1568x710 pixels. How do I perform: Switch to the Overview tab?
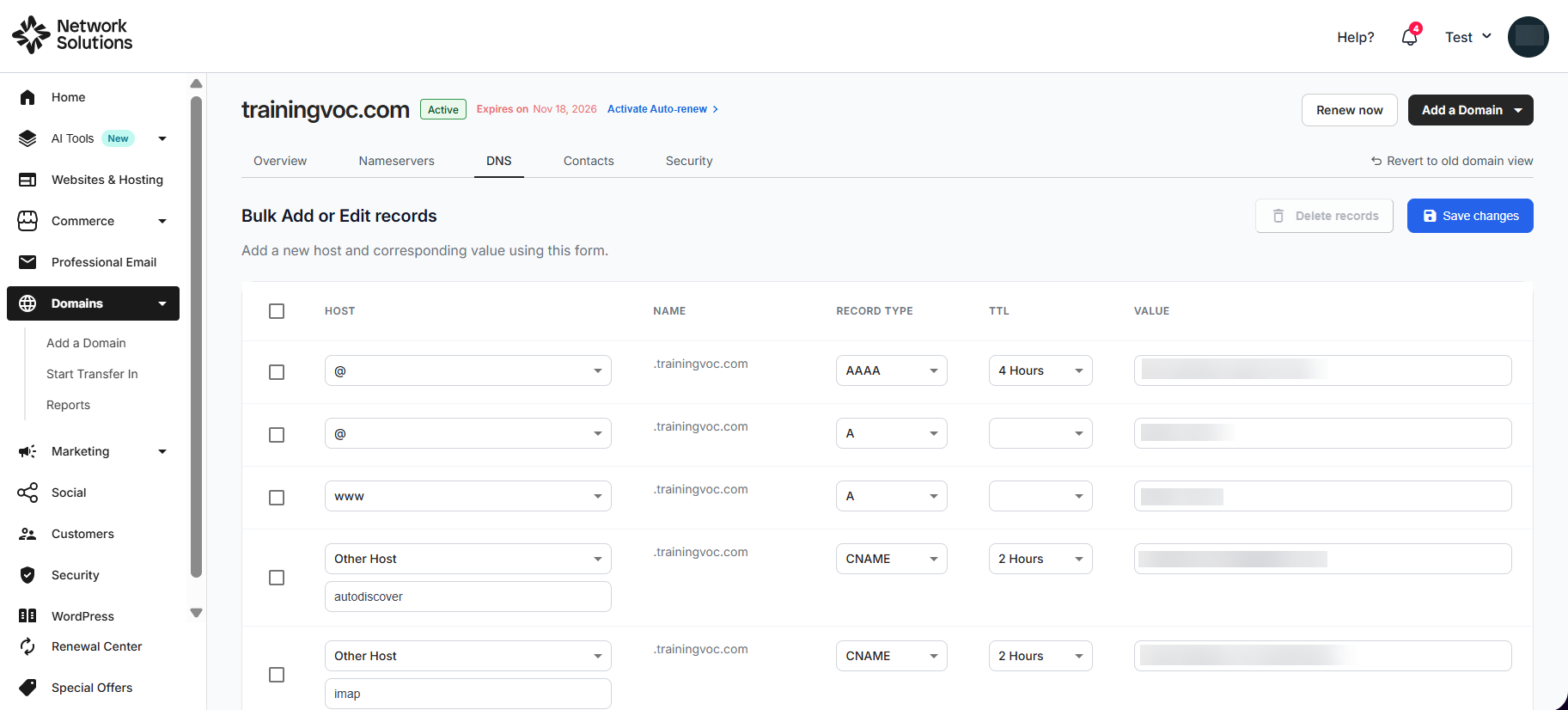coord(280,161)
